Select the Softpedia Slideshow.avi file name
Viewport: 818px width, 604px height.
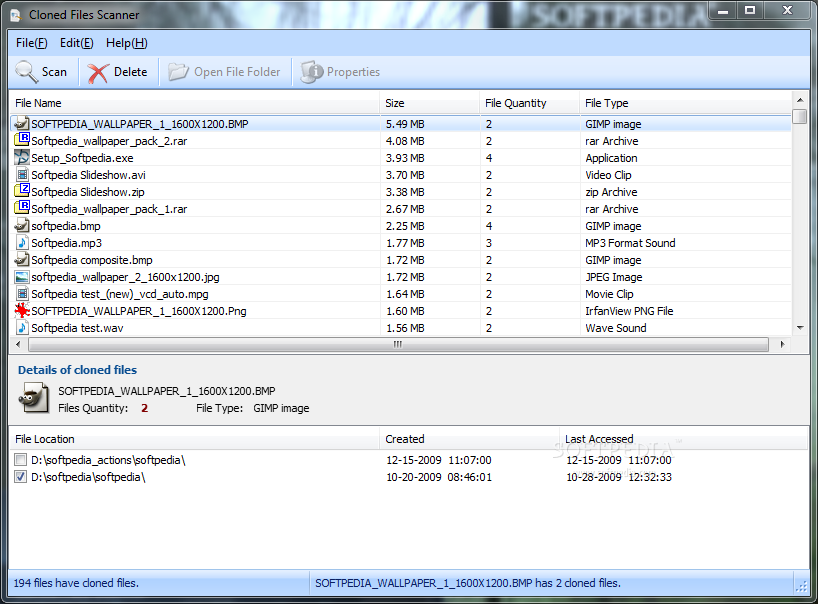88,175
